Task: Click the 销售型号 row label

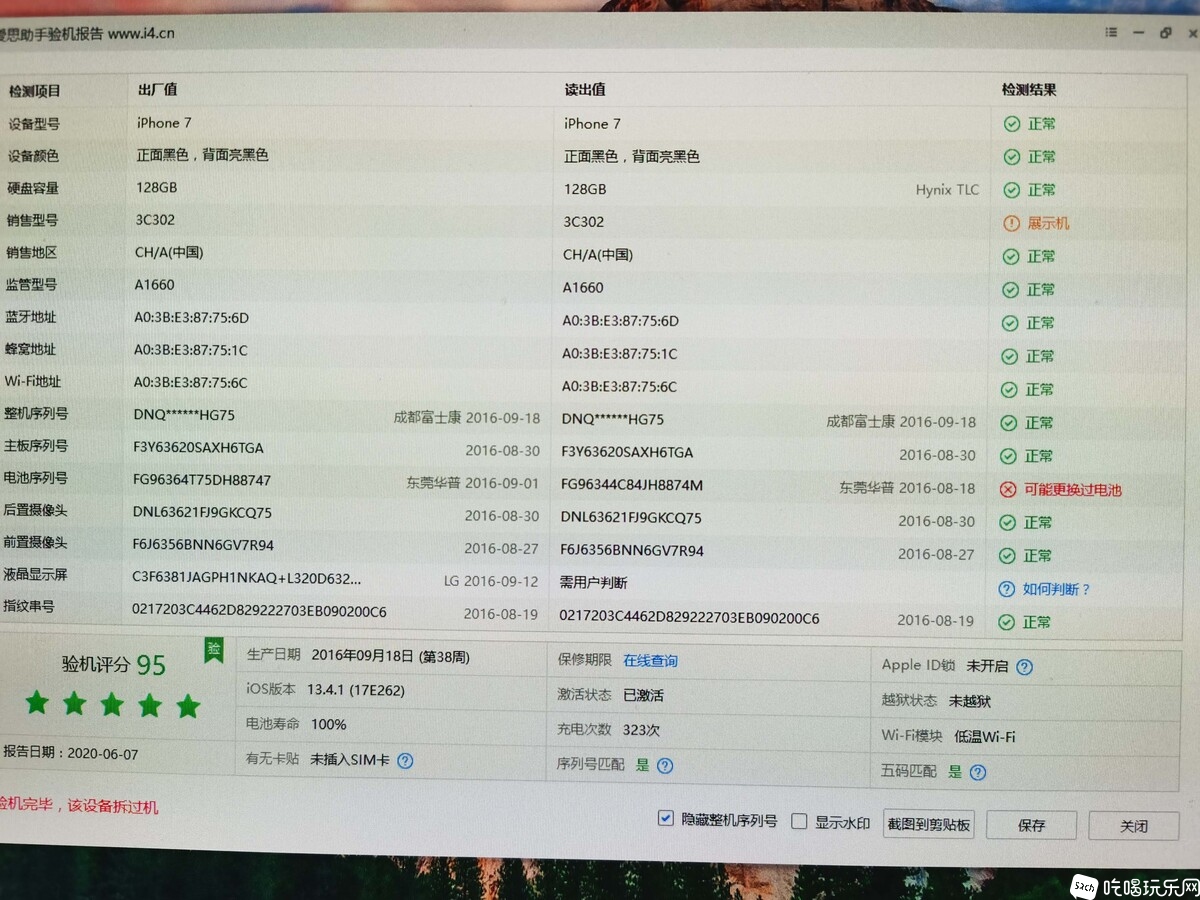Action: (x=33, y=220)
